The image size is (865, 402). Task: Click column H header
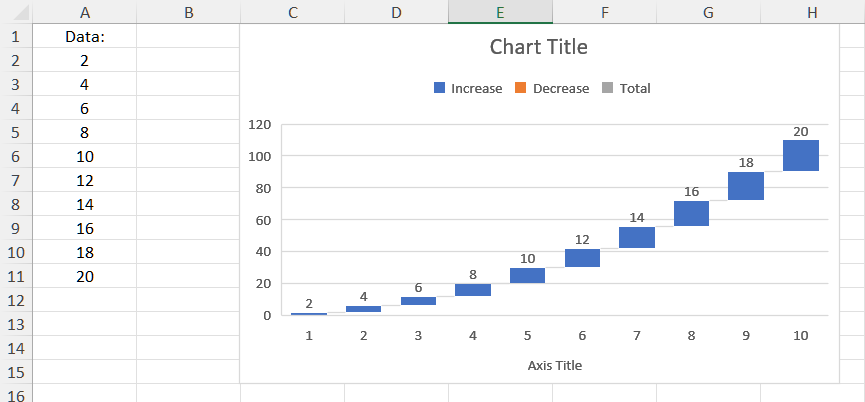coord(812,12)
